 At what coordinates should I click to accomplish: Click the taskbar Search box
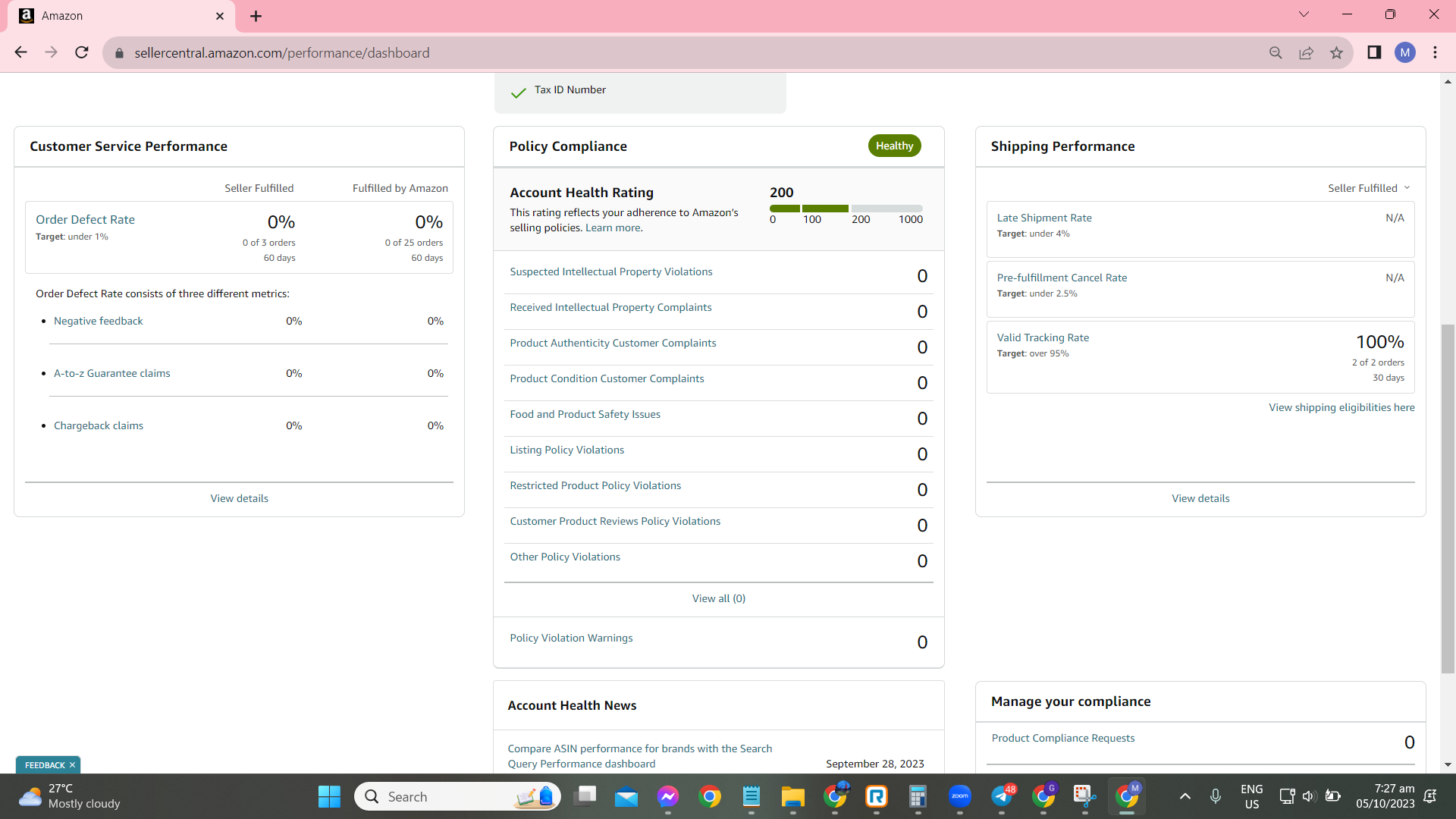[457, 796]
